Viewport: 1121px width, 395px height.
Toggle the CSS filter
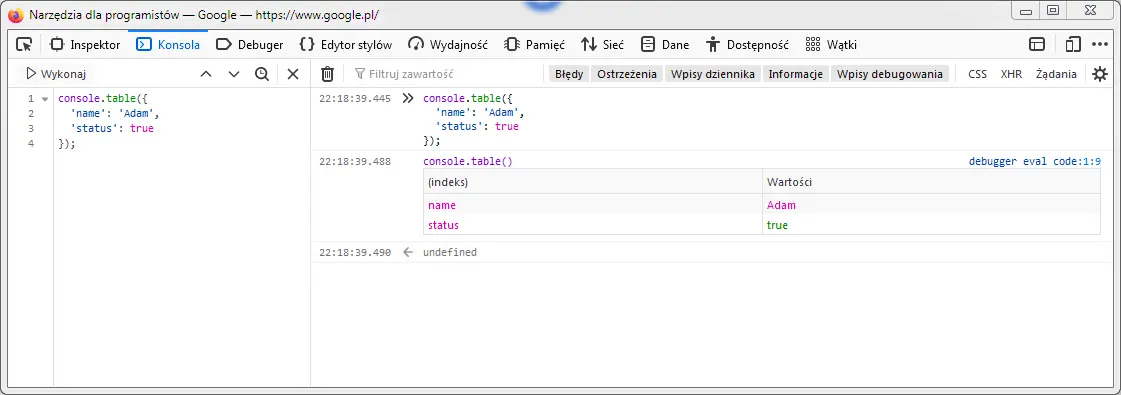(977, 74)
